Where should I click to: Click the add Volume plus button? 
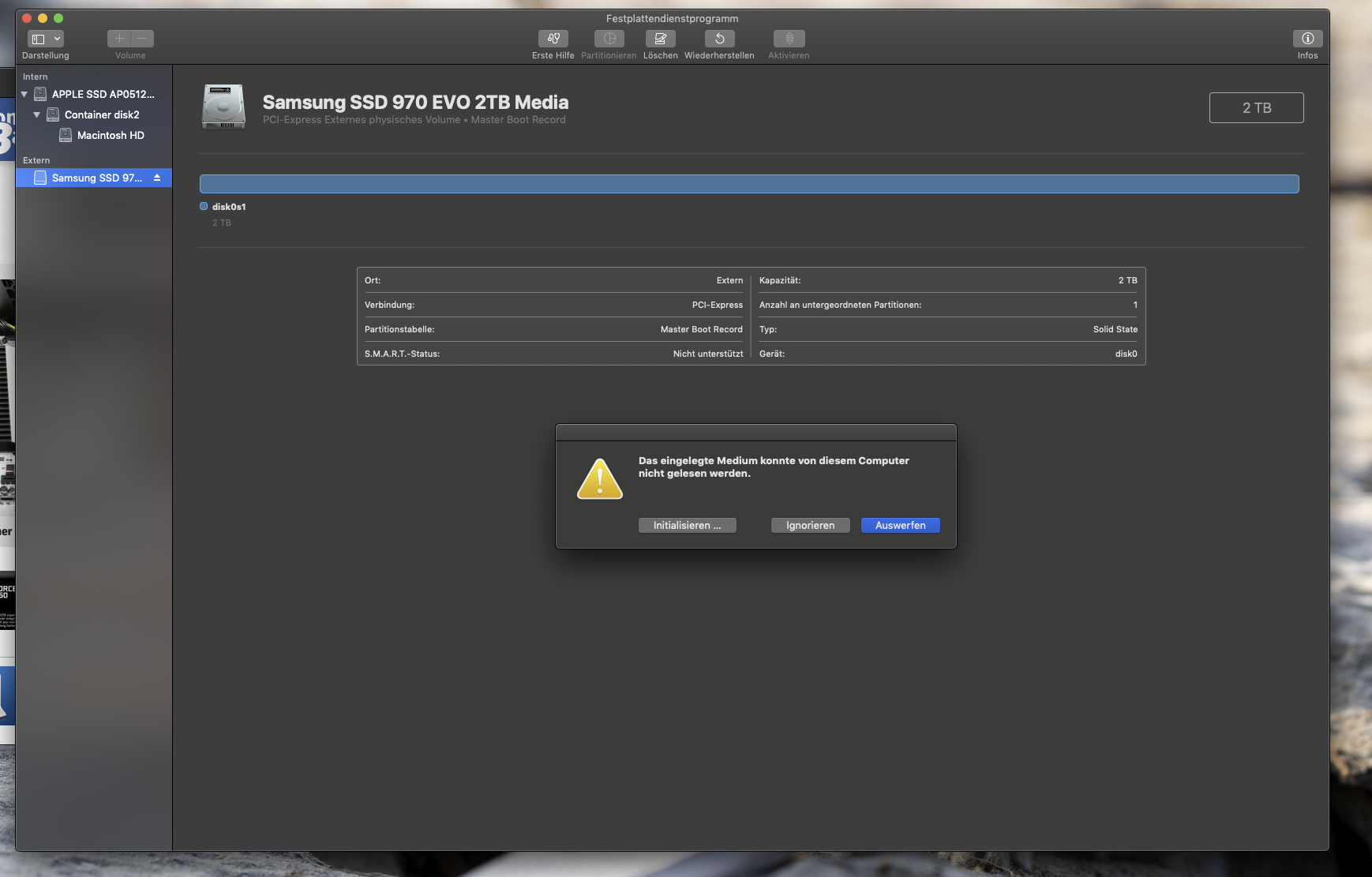pos(119,39)
